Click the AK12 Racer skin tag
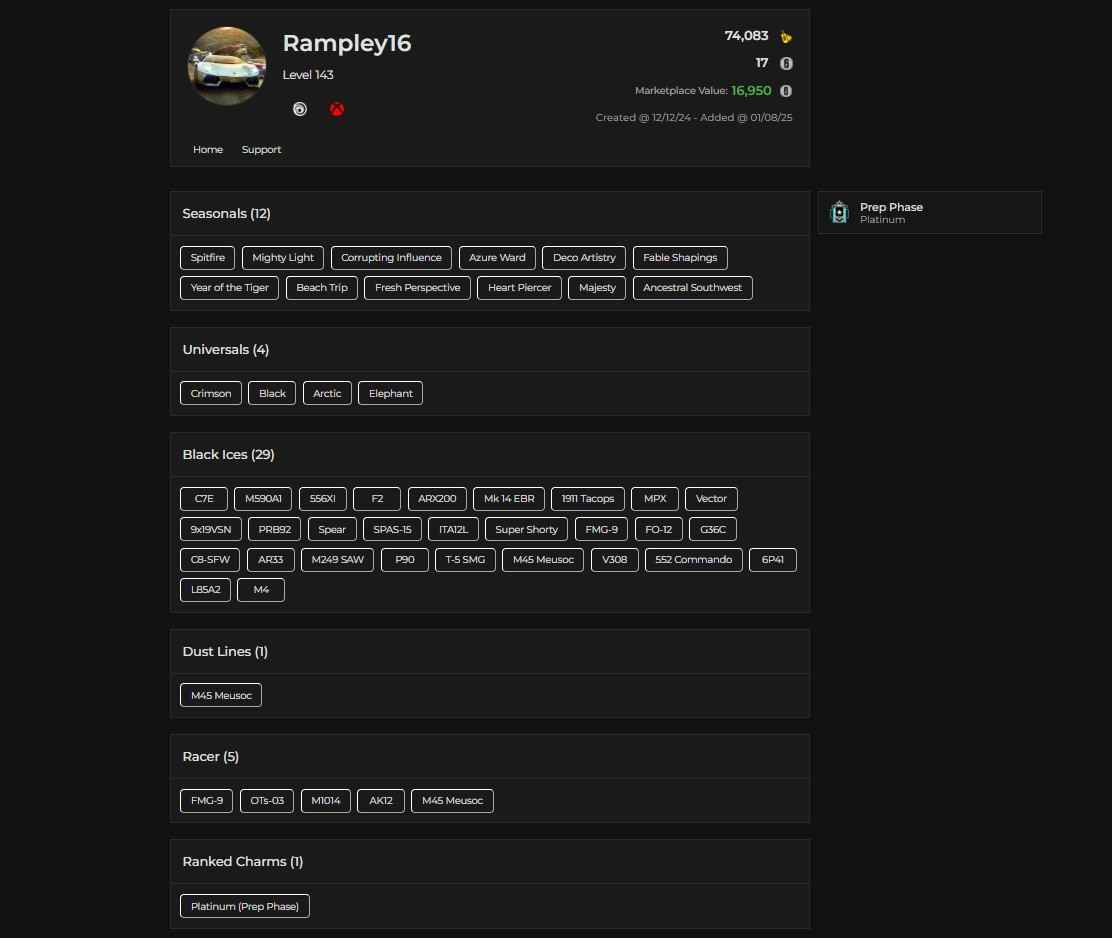This screenshot has width=1112, height=938. click(380, 800)
